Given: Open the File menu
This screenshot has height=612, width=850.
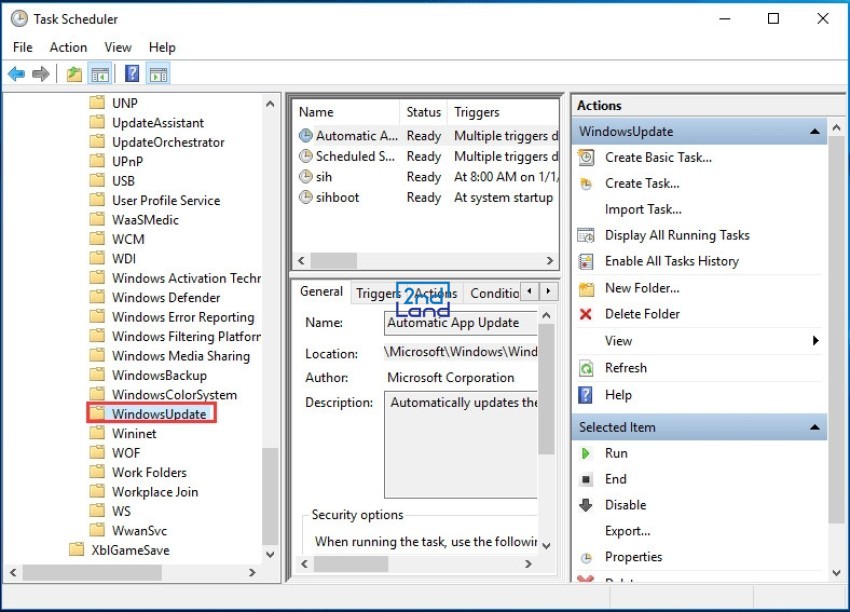Looking at the screenshot, I should [x=23, y=47].
